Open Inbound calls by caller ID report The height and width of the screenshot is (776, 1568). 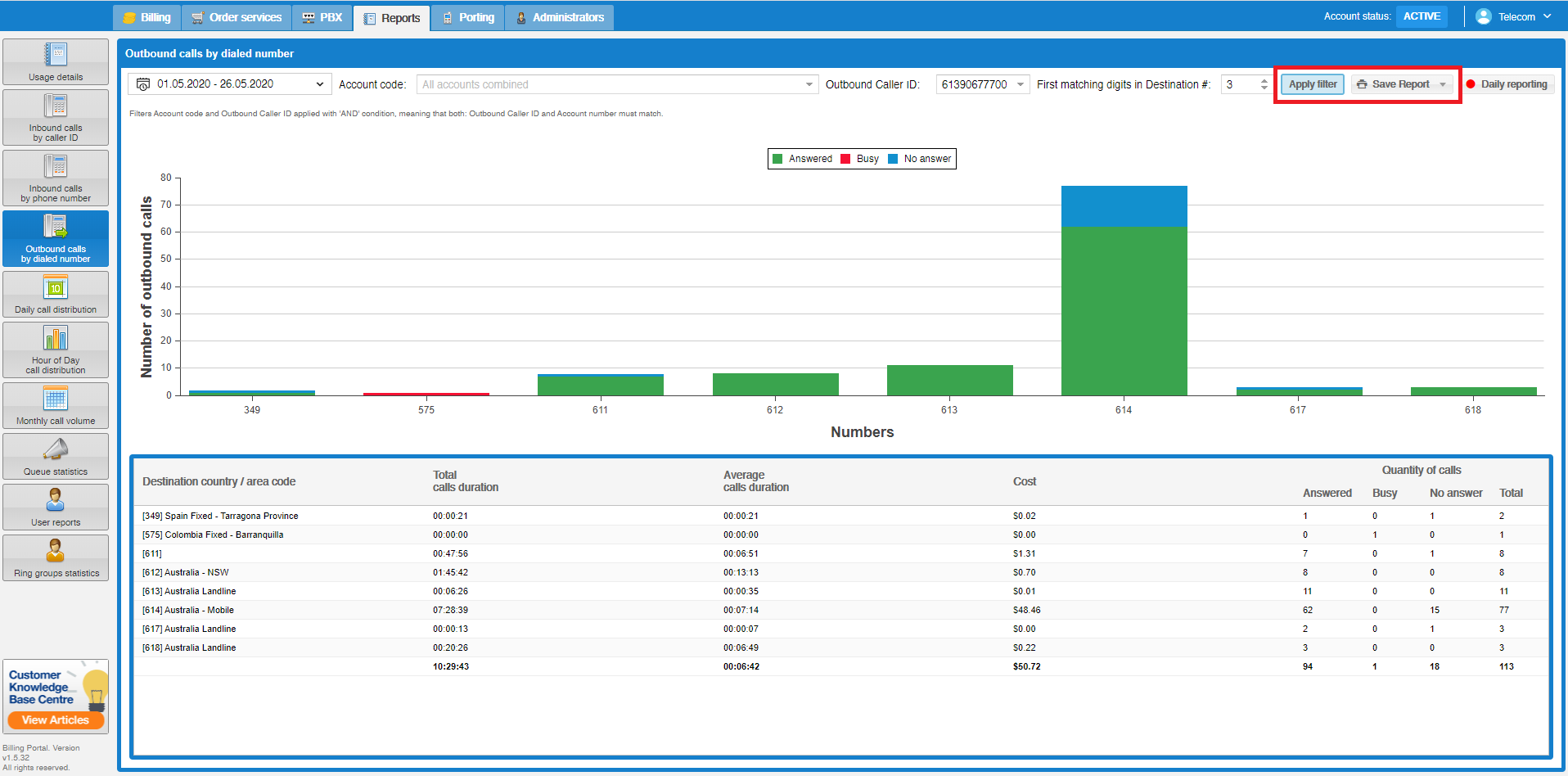[56, 117]
